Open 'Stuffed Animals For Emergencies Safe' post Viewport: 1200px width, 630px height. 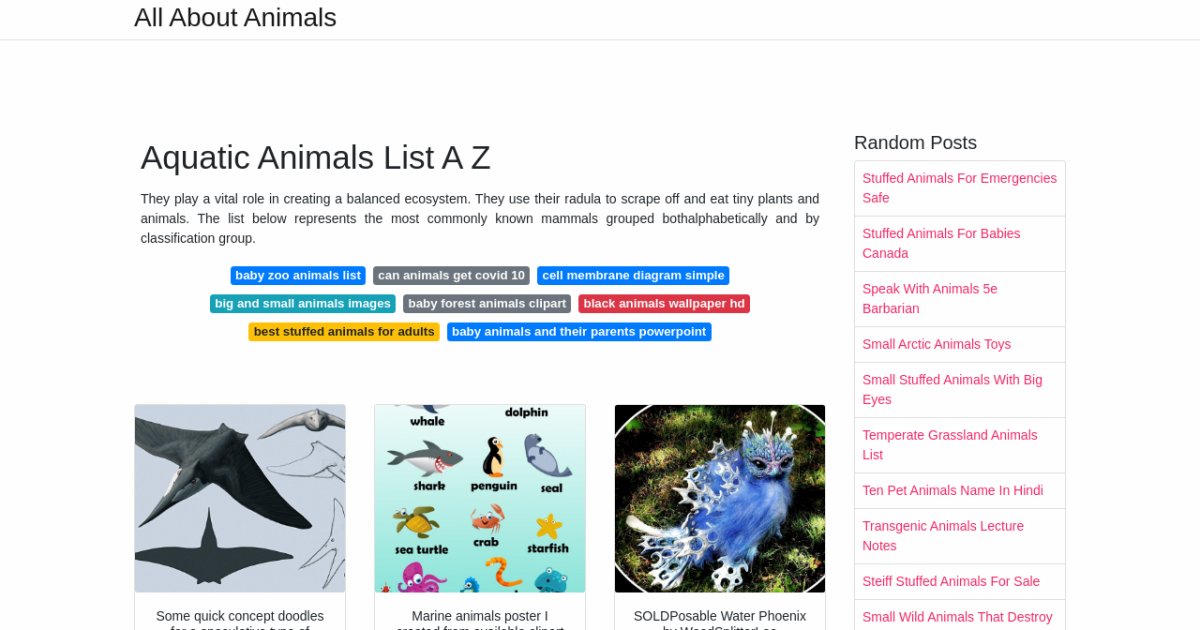tap(959, 188)
